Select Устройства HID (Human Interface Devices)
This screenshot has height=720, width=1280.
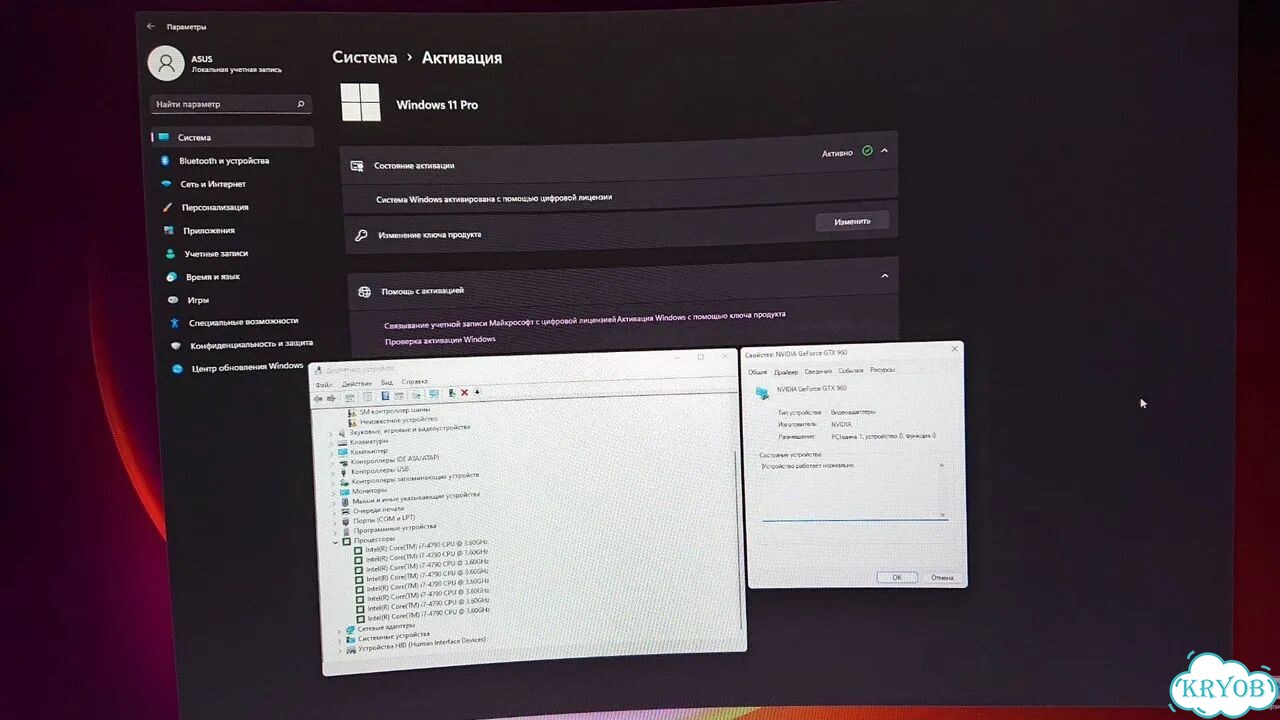tap(421, 644)
